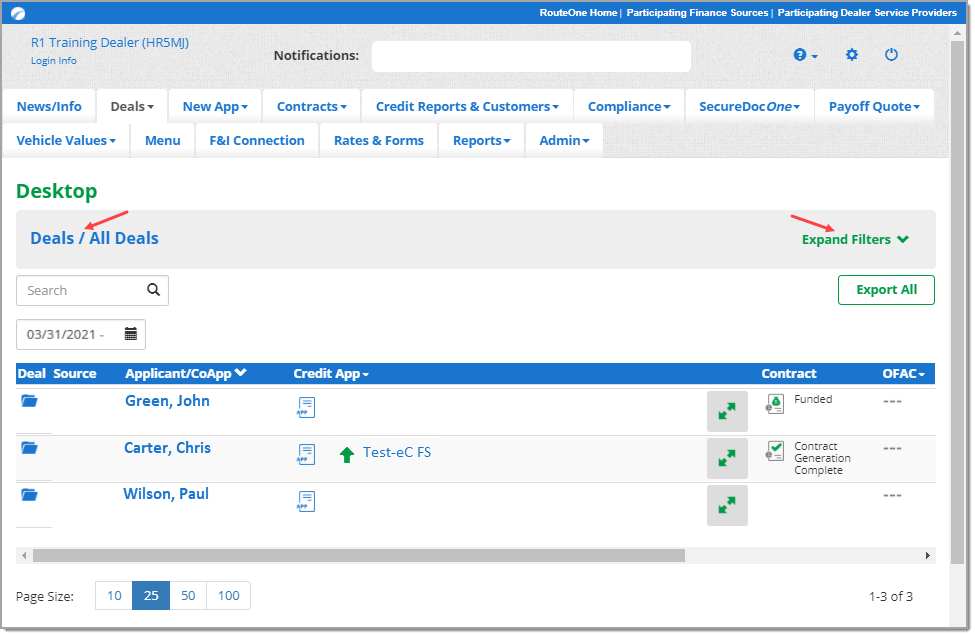This screenshot has height=636, width=975.
Task: Click the horizontal scrollbar right arrow
Action: 928,555
